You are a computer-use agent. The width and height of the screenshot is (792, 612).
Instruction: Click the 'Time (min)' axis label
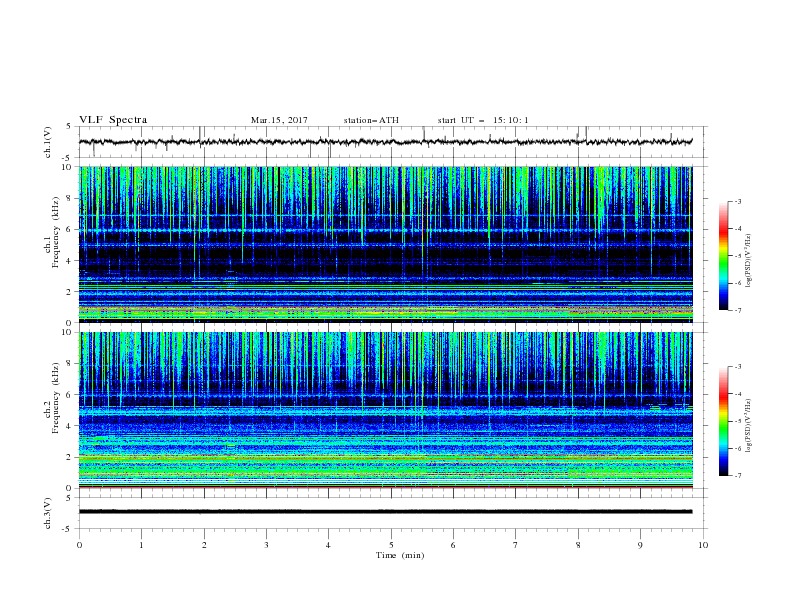400,555
